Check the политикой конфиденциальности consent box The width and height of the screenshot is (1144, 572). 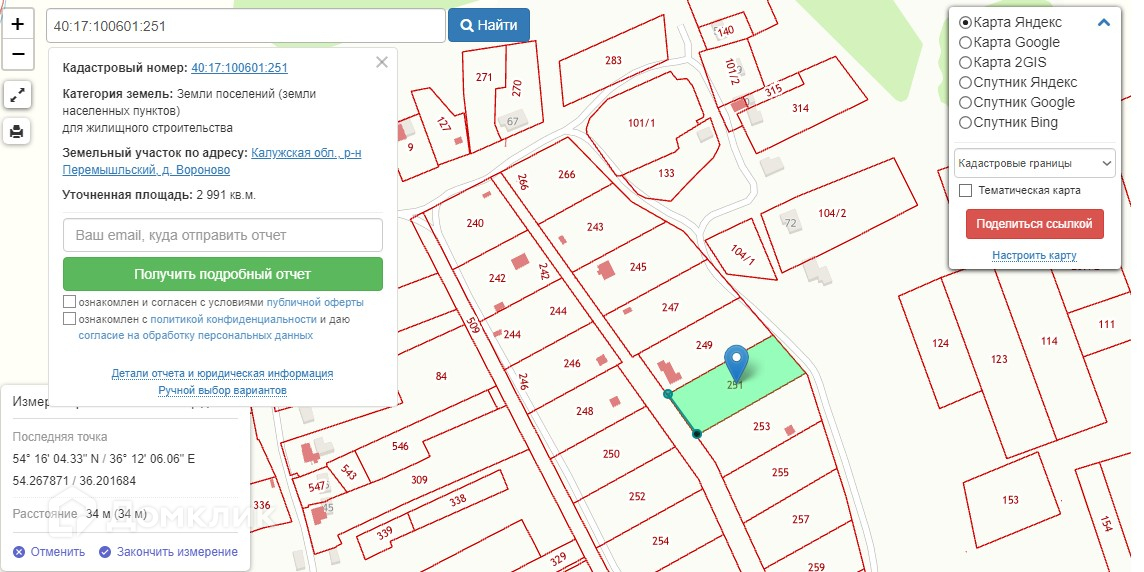click(69, 319)
